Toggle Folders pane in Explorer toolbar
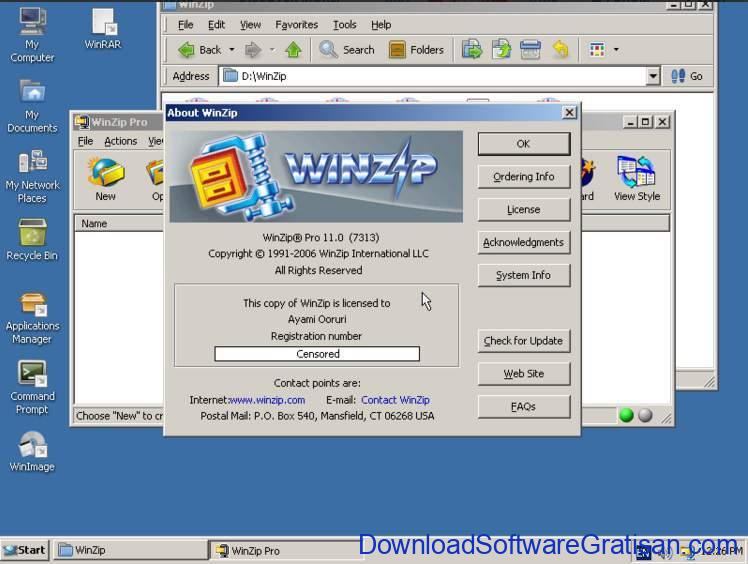Screen dimensions: 748x564 pyautogui.click(x=416, y=50)
